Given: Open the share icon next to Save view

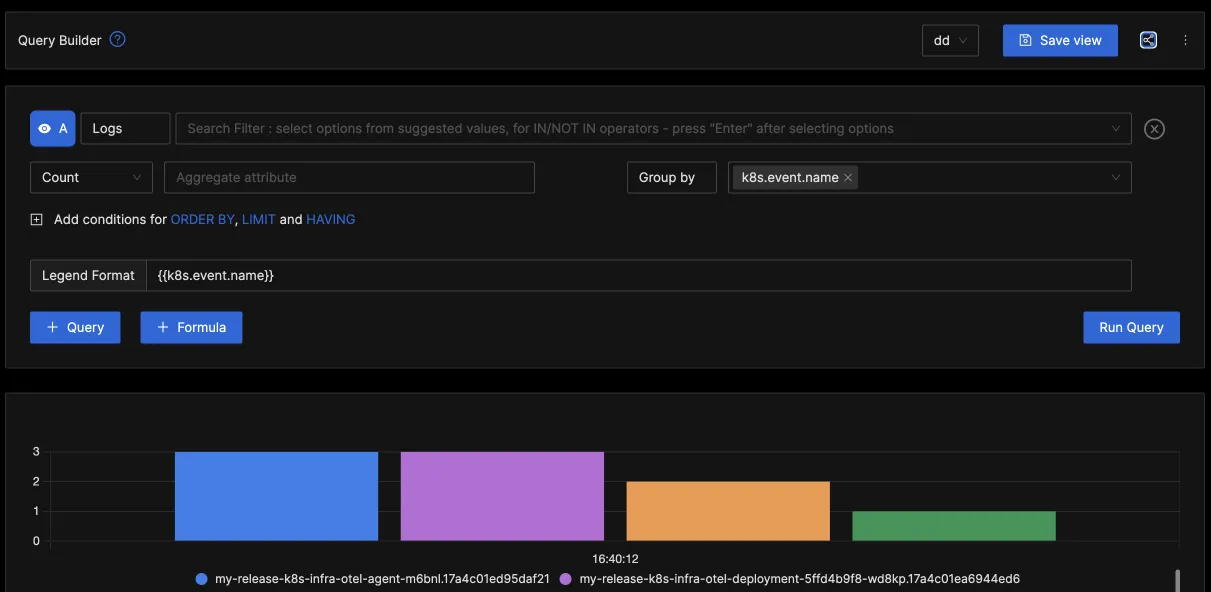Looking at the screenshot, I should [x=1148, y=40].
